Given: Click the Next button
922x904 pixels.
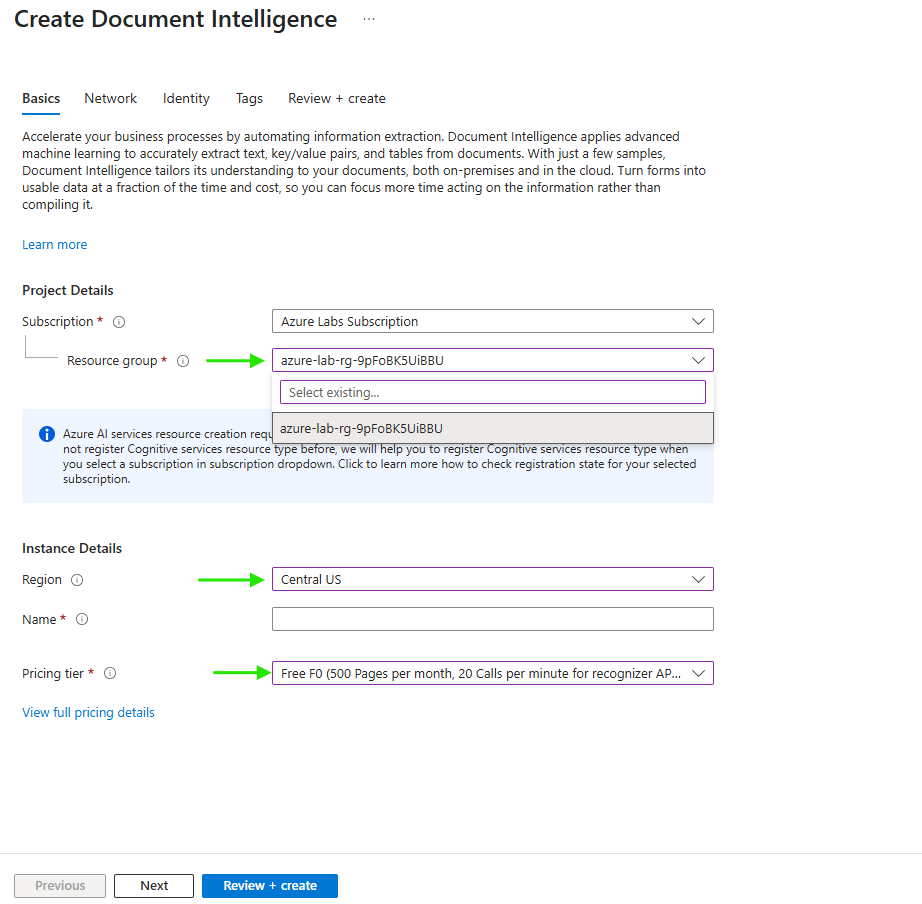Looking at the screenshot, I should [154, 885].
